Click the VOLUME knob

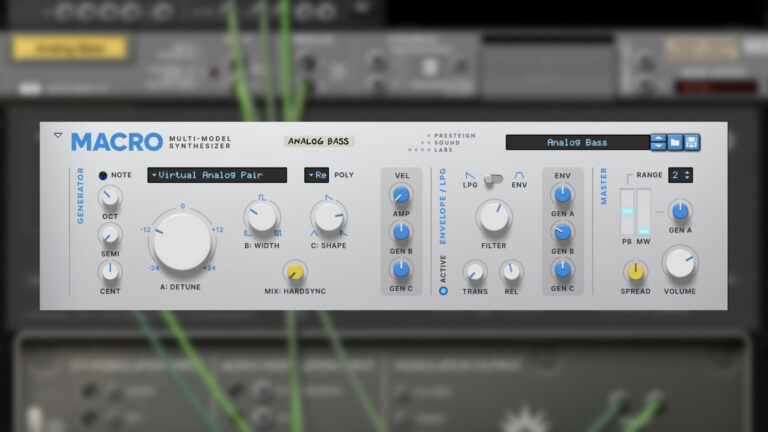[680, 264]
